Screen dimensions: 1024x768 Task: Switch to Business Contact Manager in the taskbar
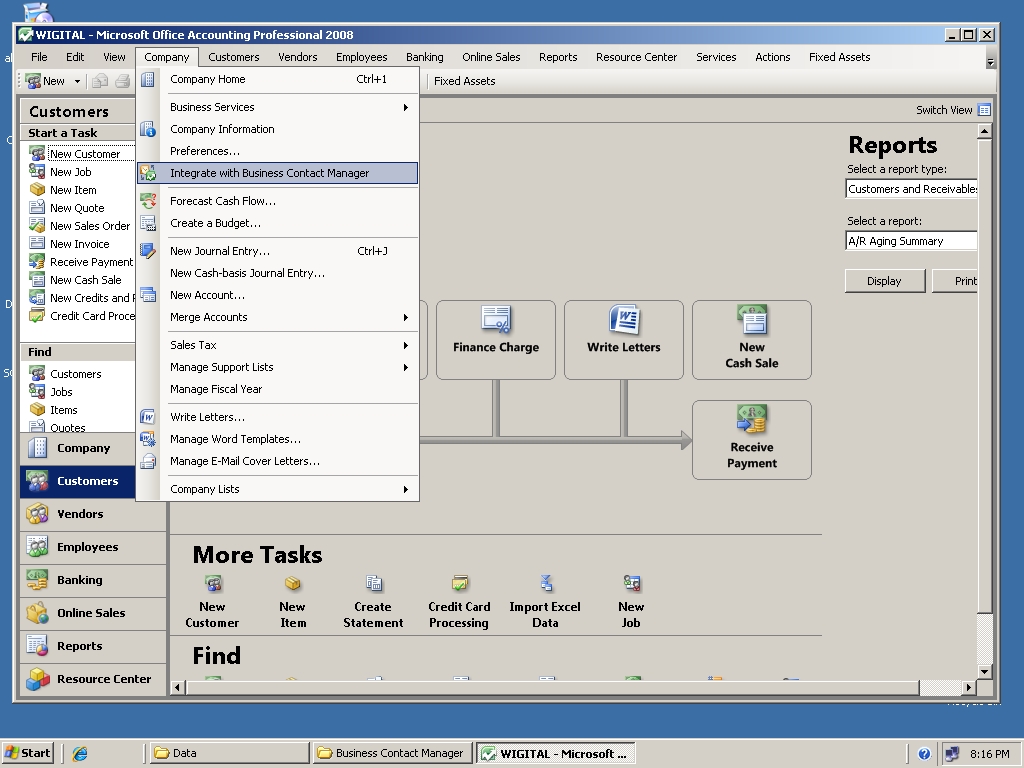[x=392, y=753]
